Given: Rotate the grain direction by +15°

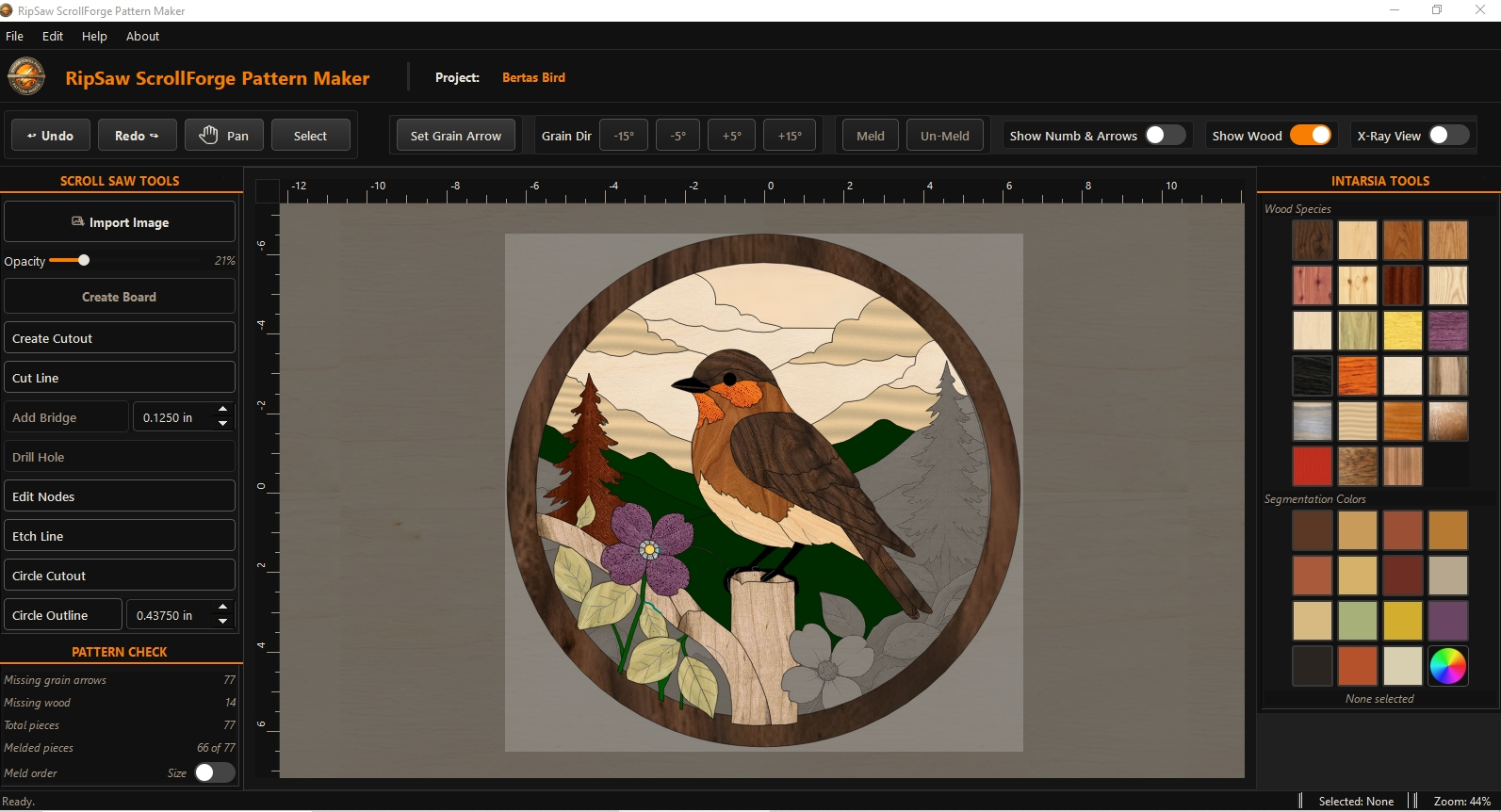Looking at the screenshot, I should [790, 136].
